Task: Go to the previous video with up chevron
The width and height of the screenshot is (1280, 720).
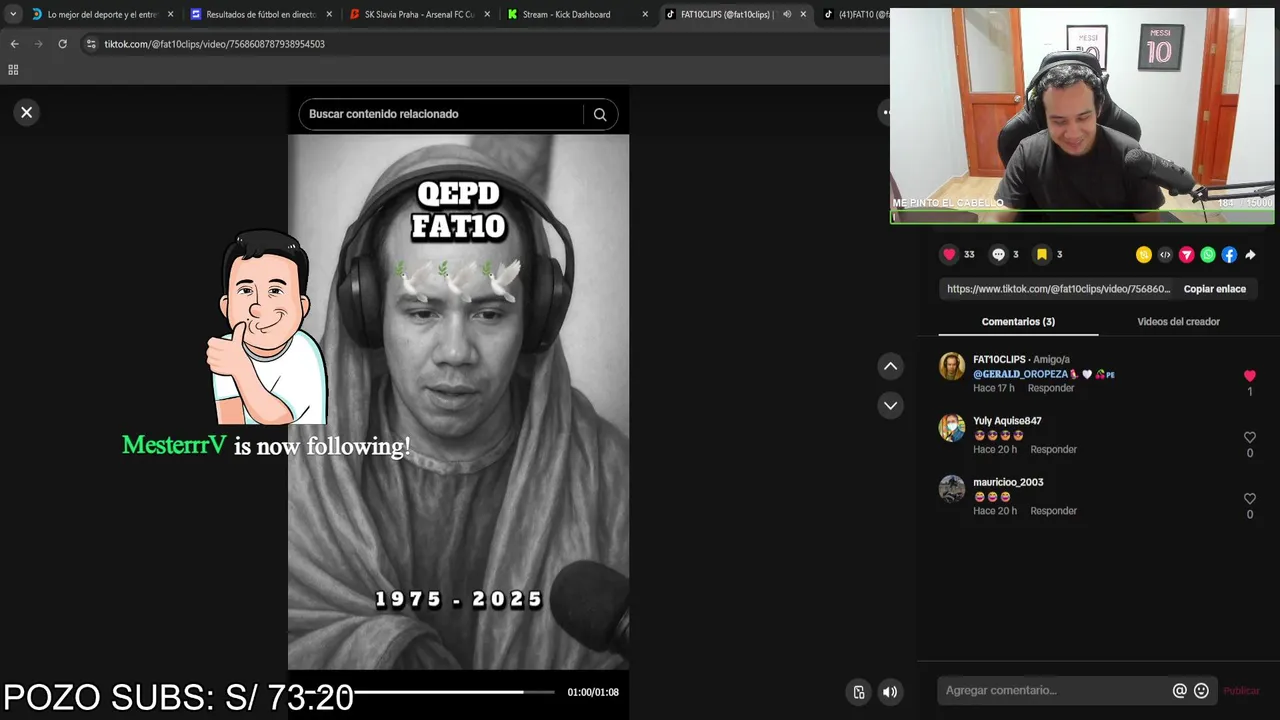Action: (890, 366)
